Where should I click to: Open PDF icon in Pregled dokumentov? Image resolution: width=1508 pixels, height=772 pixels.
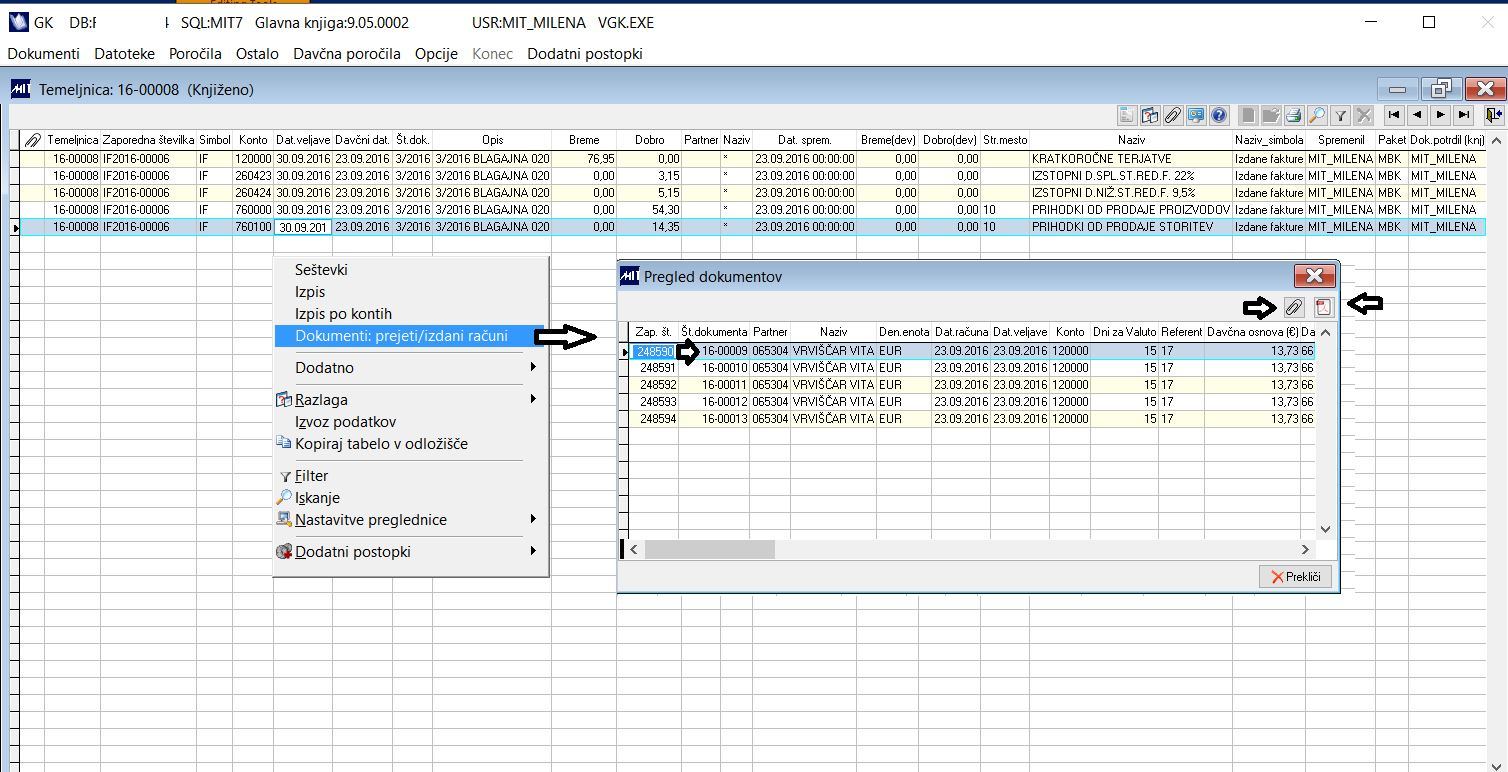point(1323,307)
